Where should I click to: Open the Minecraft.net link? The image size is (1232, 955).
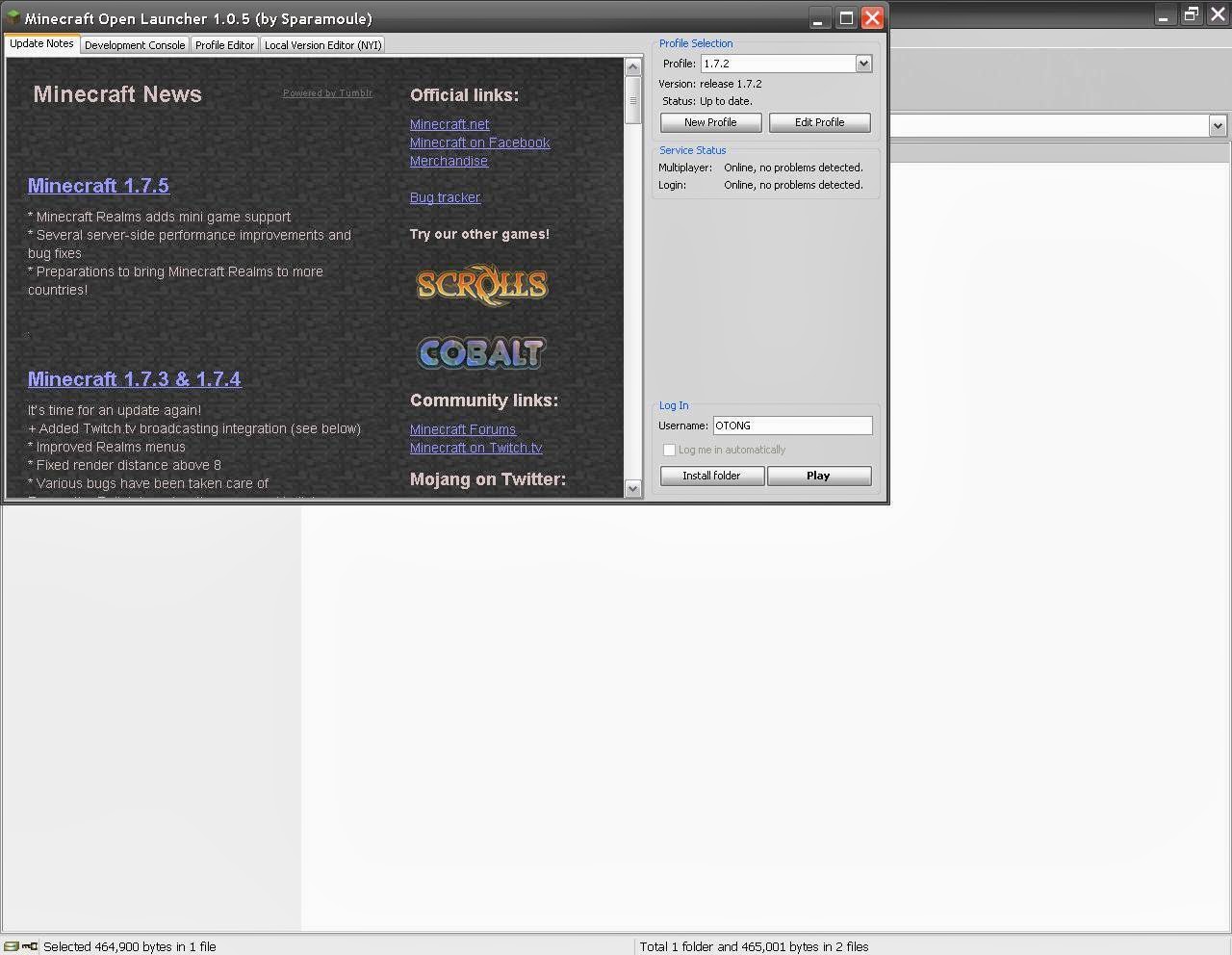(x=449, y=123)
